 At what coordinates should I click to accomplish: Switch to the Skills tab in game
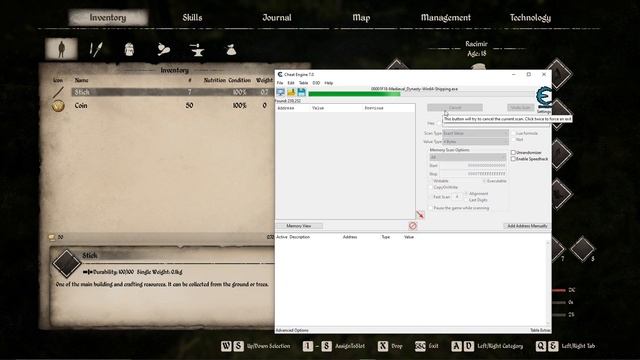(192, 18)
